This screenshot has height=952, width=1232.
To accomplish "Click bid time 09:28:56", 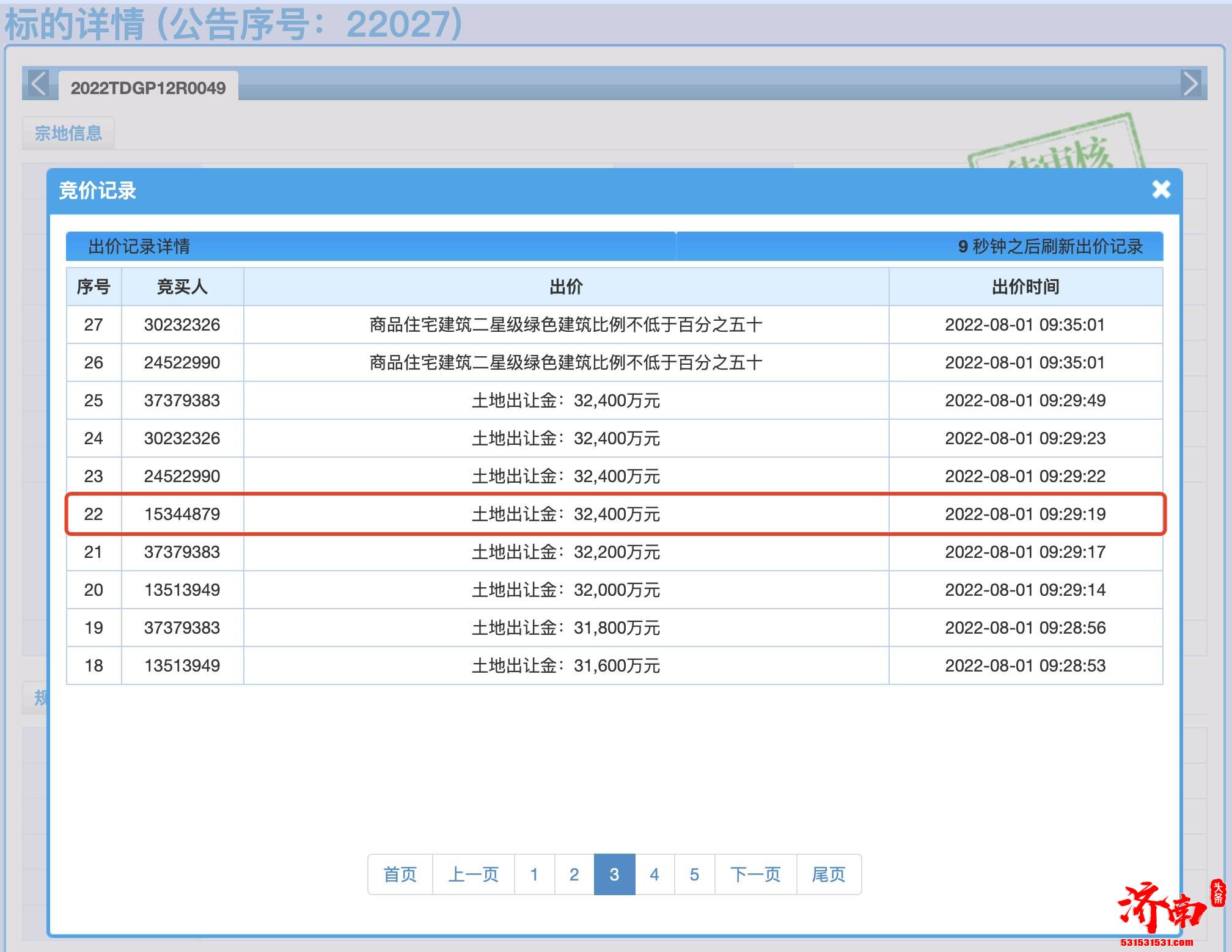I will tap(1025, 628).
